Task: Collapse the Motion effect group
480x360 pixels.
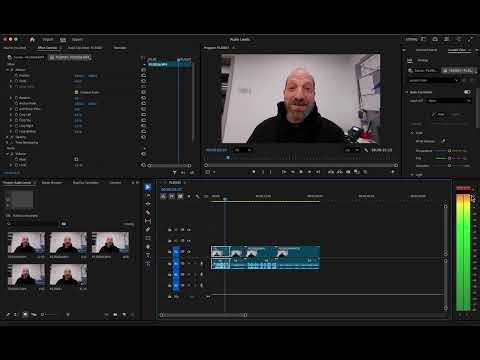Action: 7,70
